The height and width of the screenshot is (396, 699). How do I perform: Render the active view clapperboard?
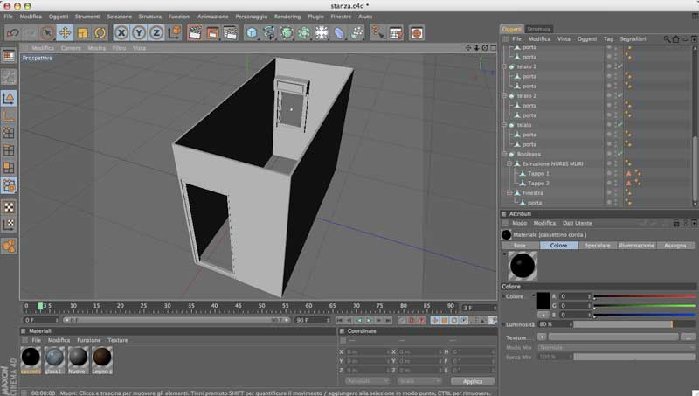pyautogui.click(x=195, y=33)
